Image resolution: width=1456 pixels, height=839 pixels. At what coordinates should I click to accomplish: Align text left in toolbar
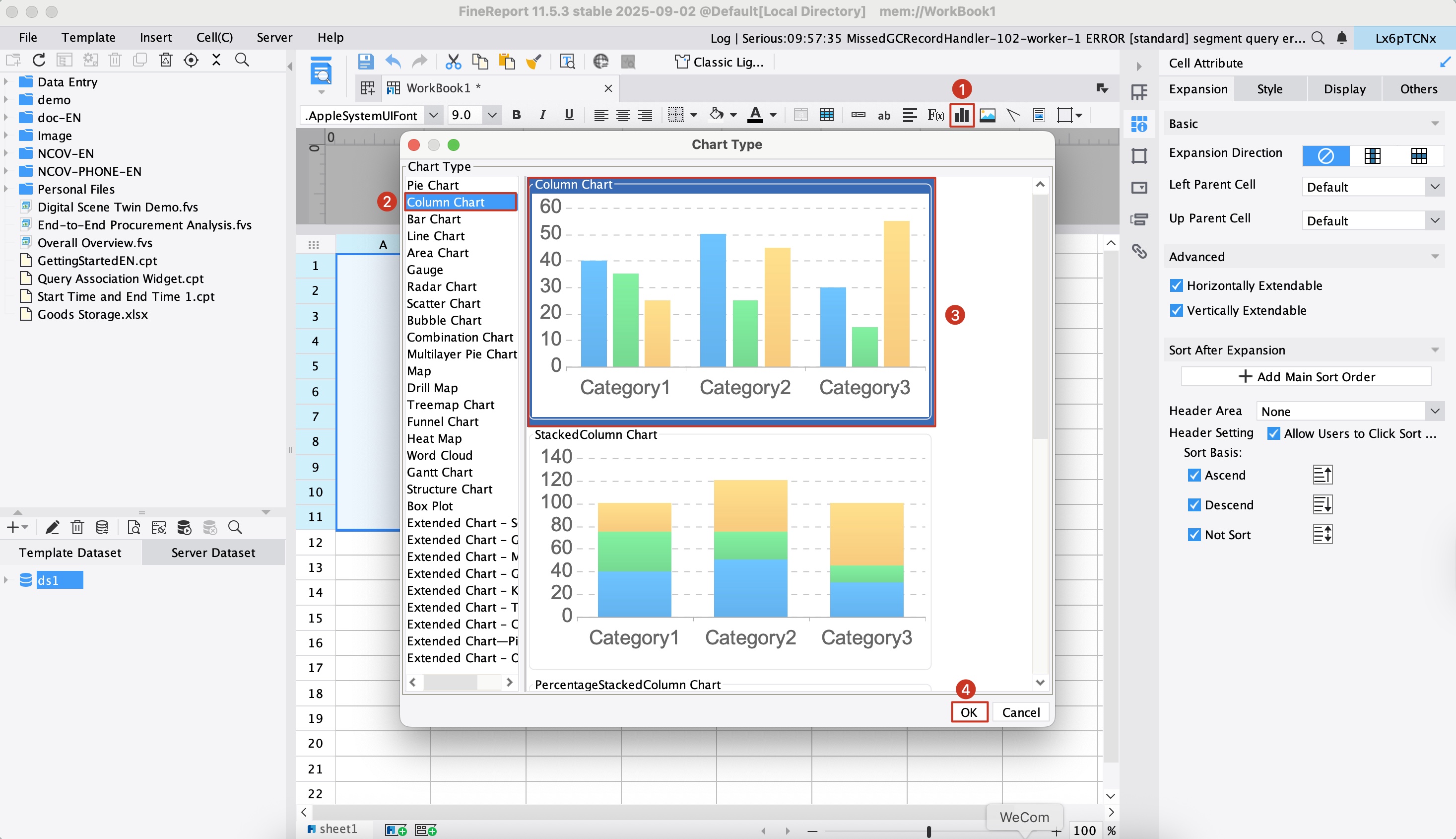pos(601,115)
